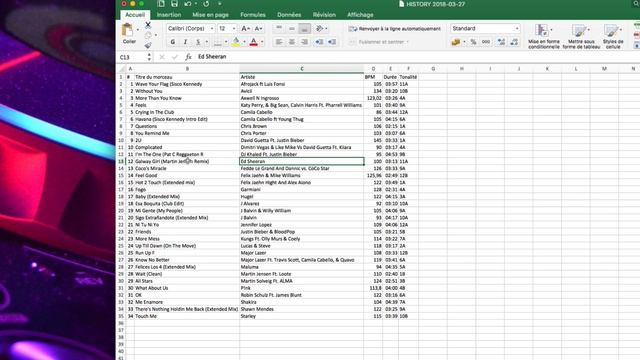The height and width of the screenshot is (360, 640).
Task: Decrease indent of cell content
Action: (x=319, y=42)
